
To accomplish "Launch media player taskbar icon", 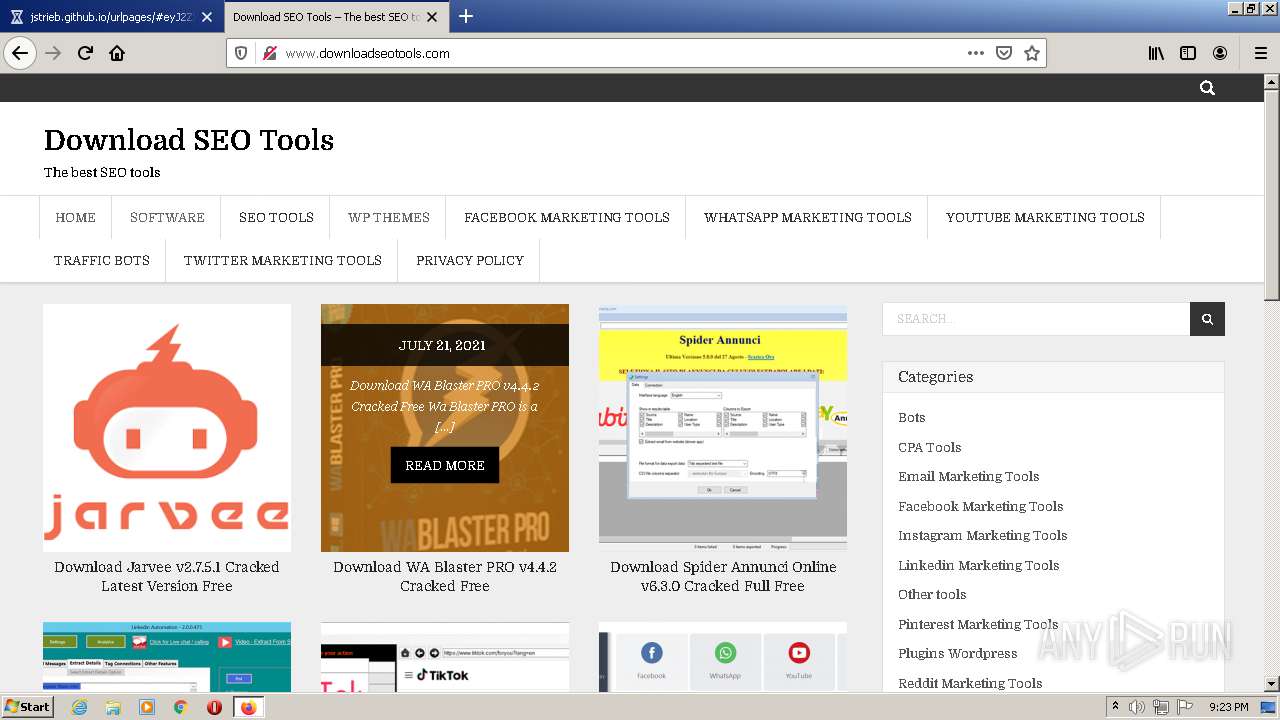I will [x=147, y=707].
